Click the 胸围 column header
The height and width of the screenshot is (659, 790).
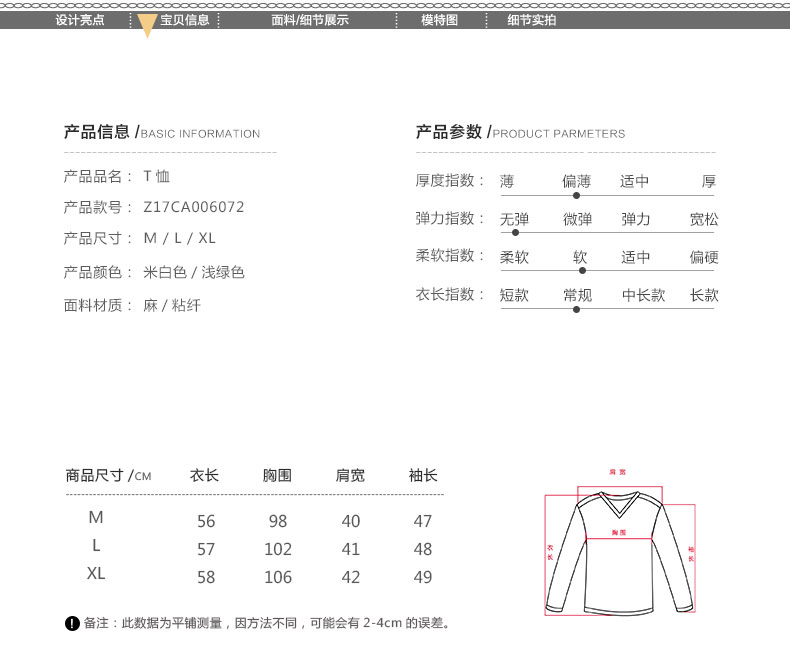[277, 476]
